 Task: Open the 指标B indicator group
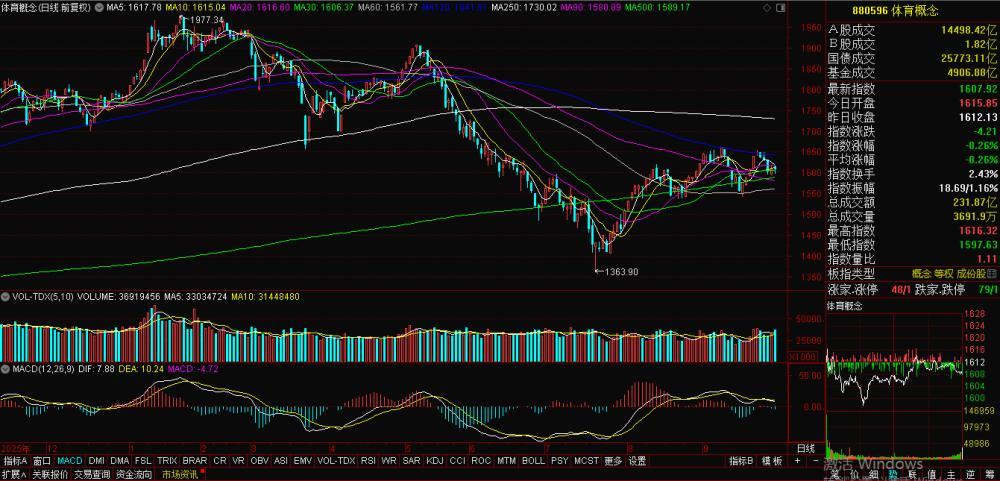click(741, 461)
